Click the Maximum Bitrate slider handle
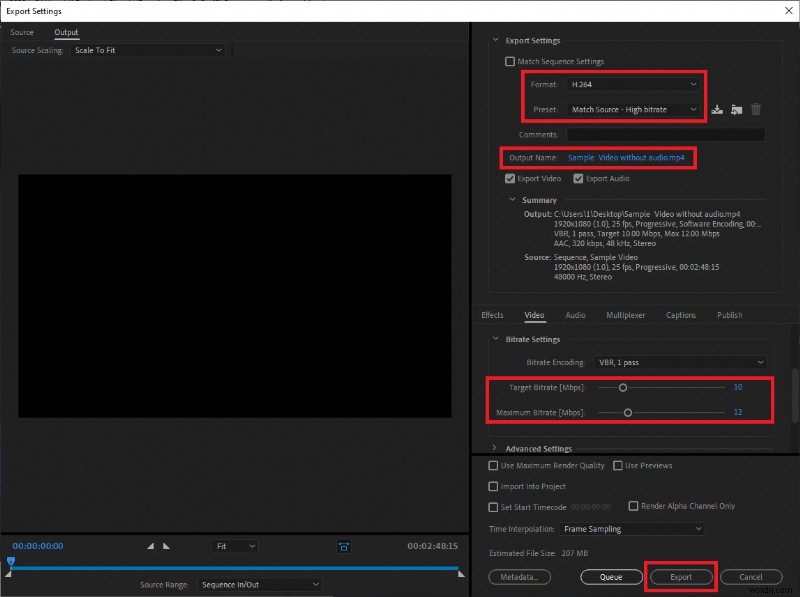The image size is (800, 597). pyautogui.click(x=628, y=412)
